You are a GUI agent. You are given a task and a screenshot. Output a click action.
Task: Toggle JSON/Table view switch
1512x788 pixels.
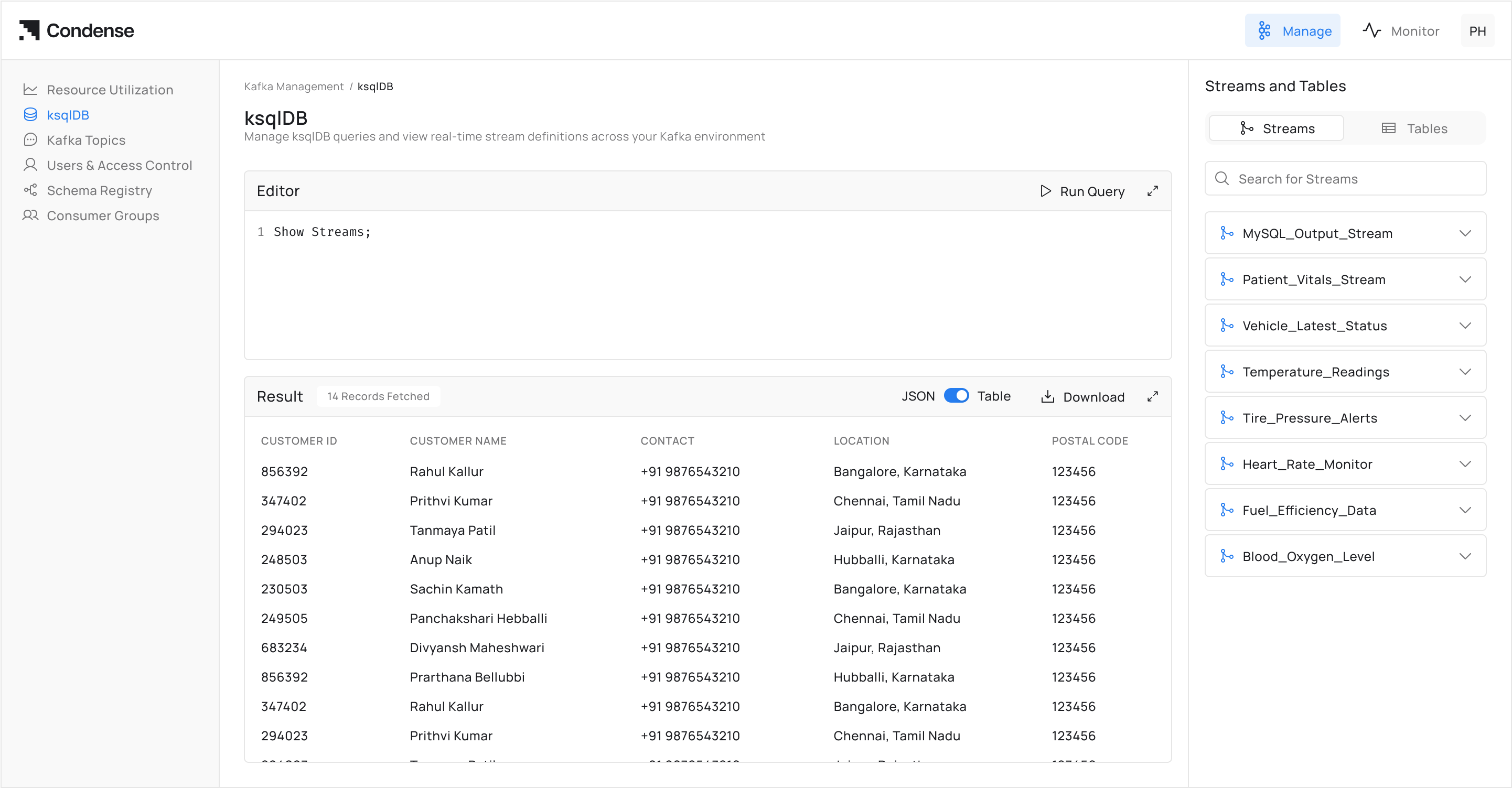956,396
